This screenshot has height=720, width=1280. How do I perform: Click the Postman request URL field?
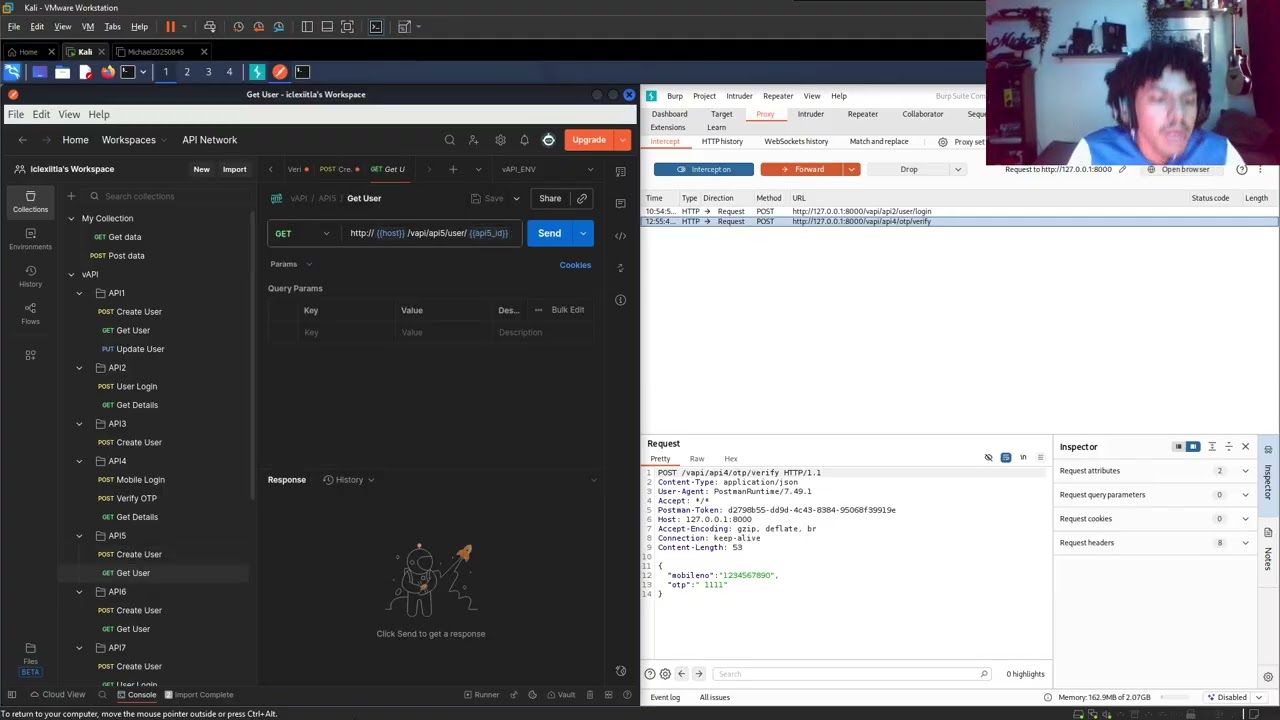[x=430, y=234]
